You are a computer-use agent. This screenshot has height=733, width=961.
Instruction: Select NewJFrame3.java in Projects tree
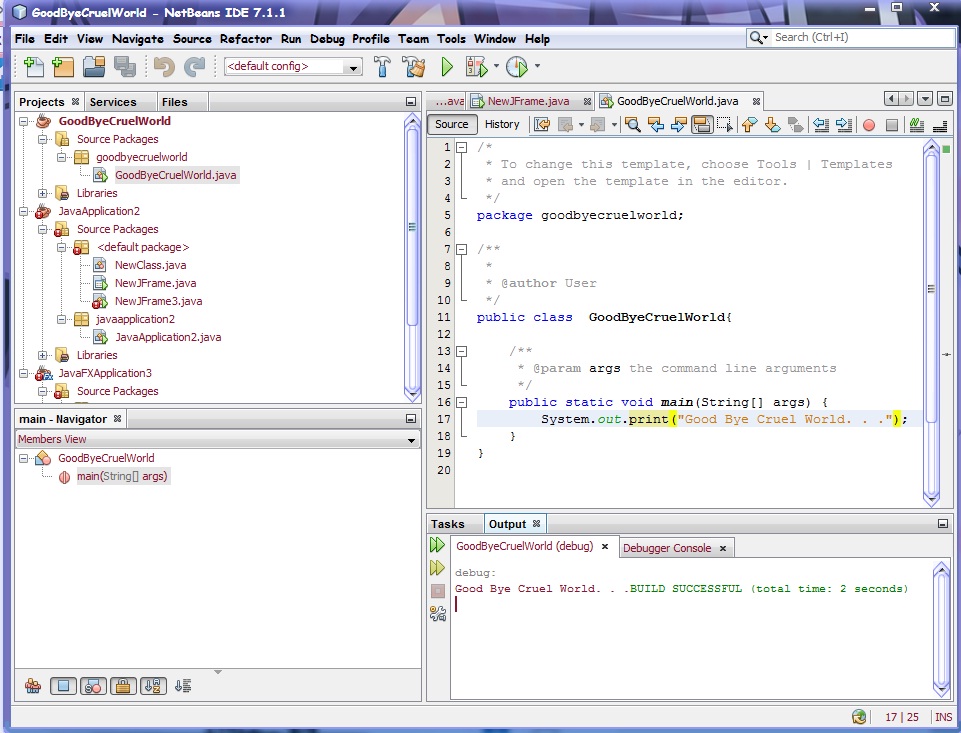(x=158, y=301)
